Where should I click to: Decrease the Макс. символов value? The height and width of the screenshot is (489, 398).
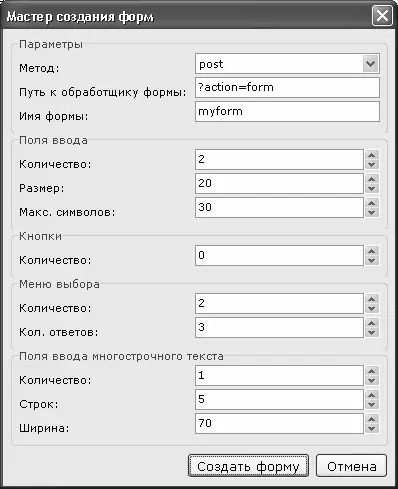click(372, 212)
